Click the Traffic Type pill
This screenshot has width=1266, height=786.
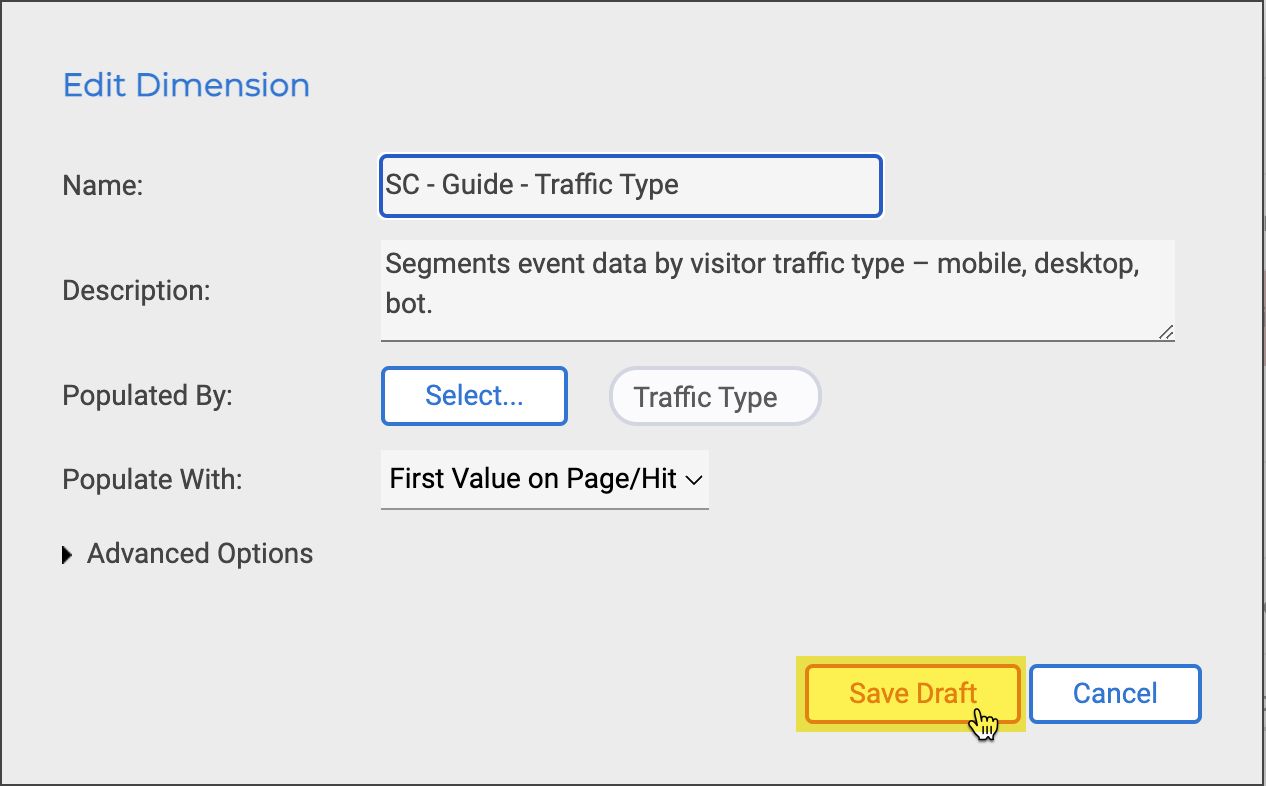[714, 397]
